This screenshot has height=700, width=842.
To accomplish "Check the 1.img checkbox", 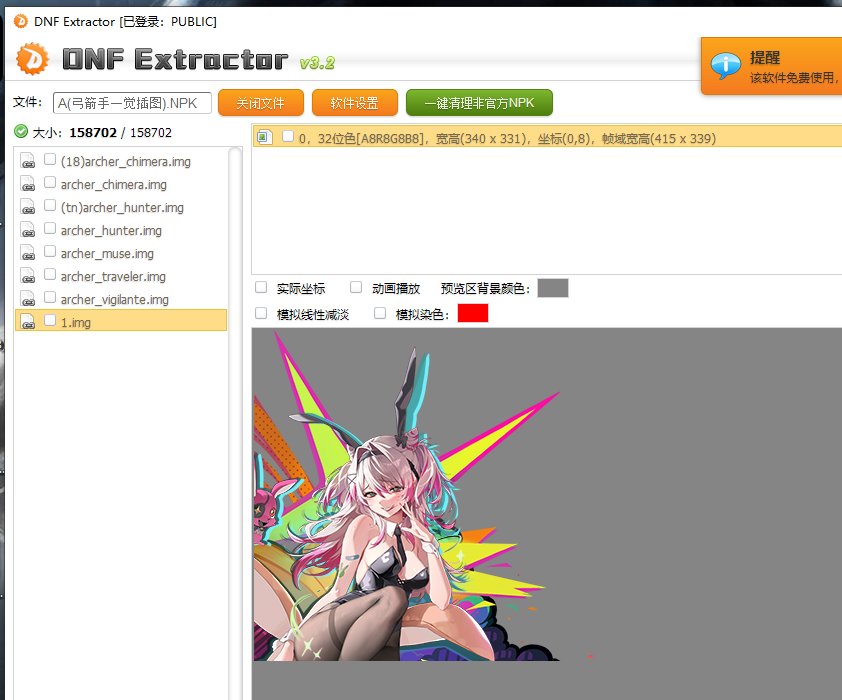I will [x=50, y=321].
